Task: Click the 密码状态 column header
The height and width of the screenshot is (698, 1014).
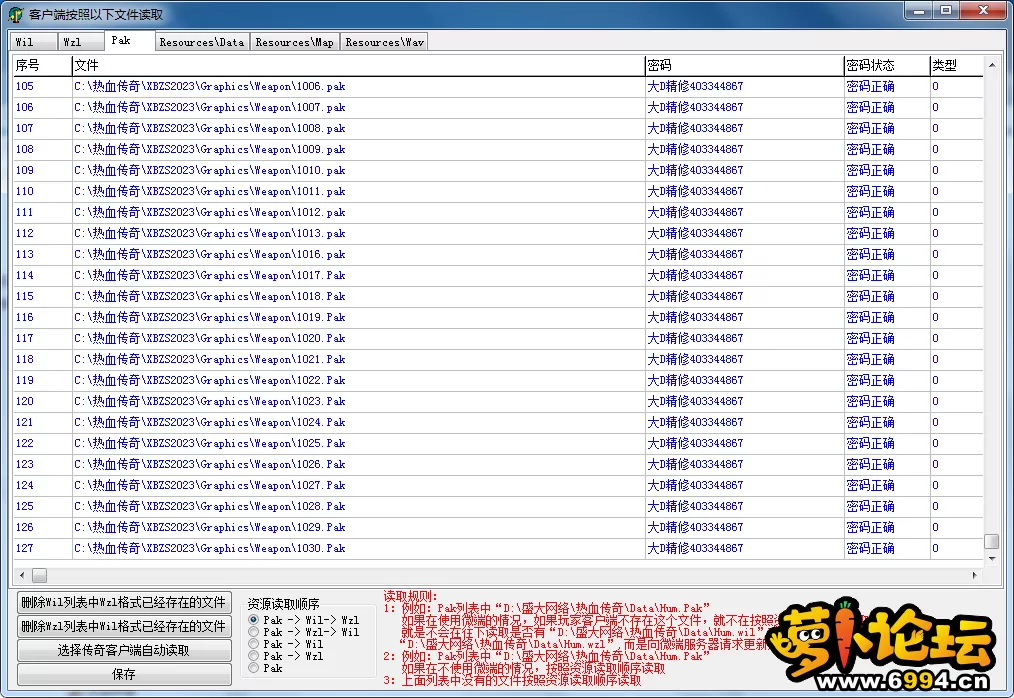Action: click(887, 65)
